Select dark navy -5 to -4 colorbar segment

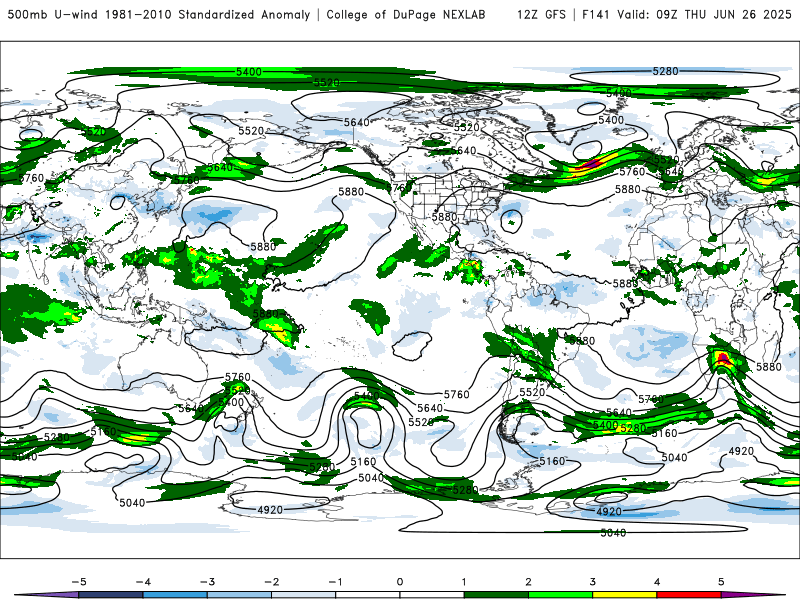(111, 595)
